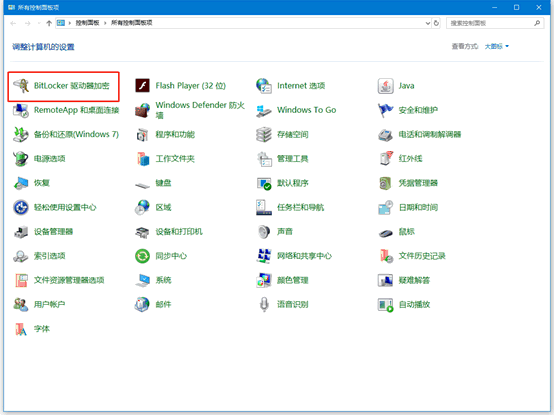Open 设备管理器 icon
Image resolution: width=554 pixels, height=415 pixels.
tap(21, 232)
